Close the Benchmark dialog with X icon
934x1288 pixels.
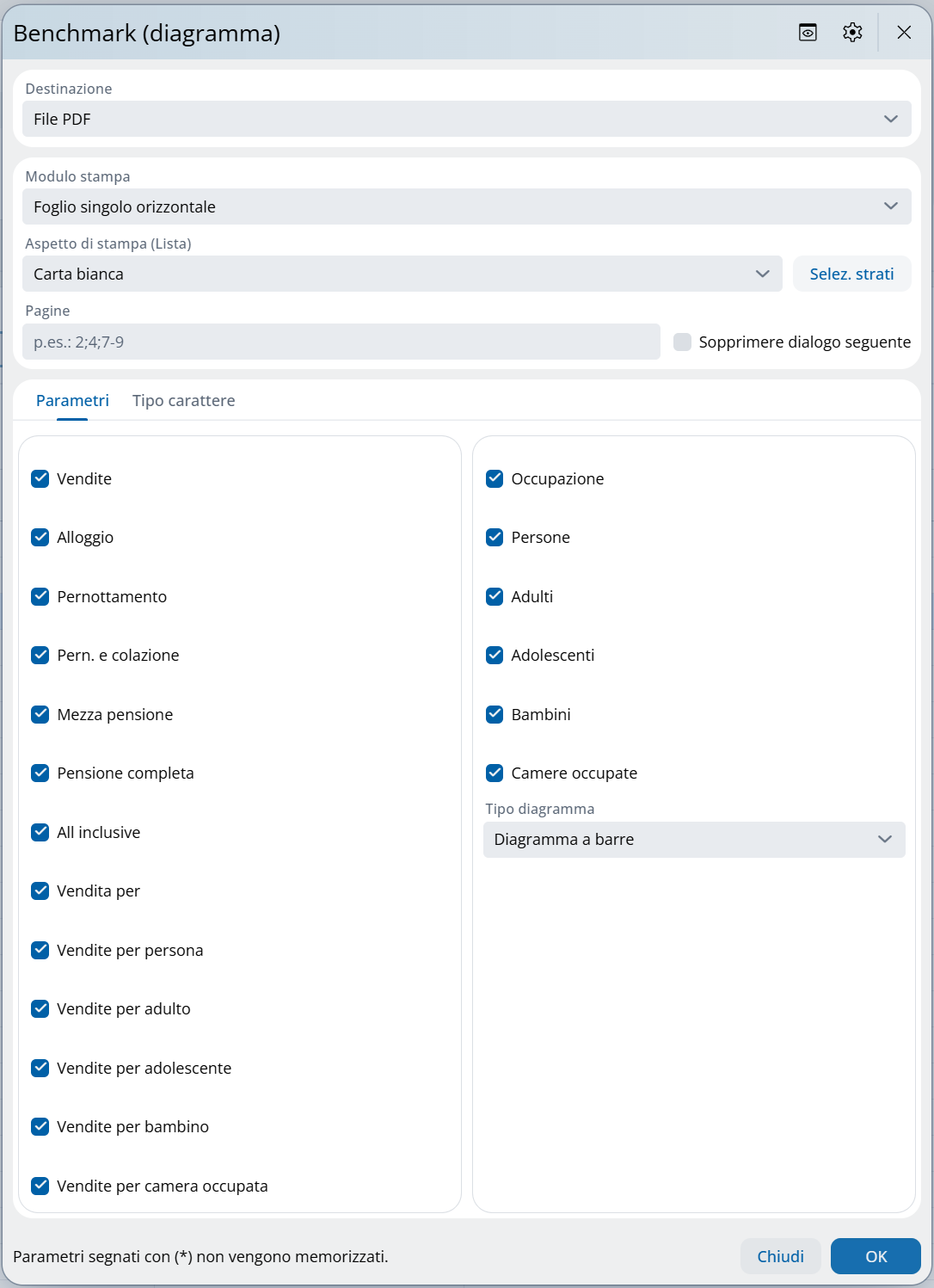tap(904, 33)
